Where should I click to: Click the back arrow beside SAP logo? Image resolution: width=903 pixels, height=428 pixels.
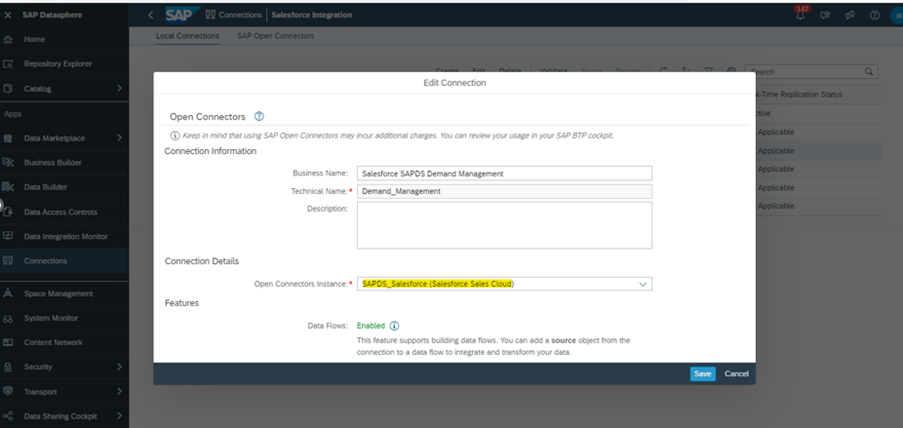[x=150, y=15]
